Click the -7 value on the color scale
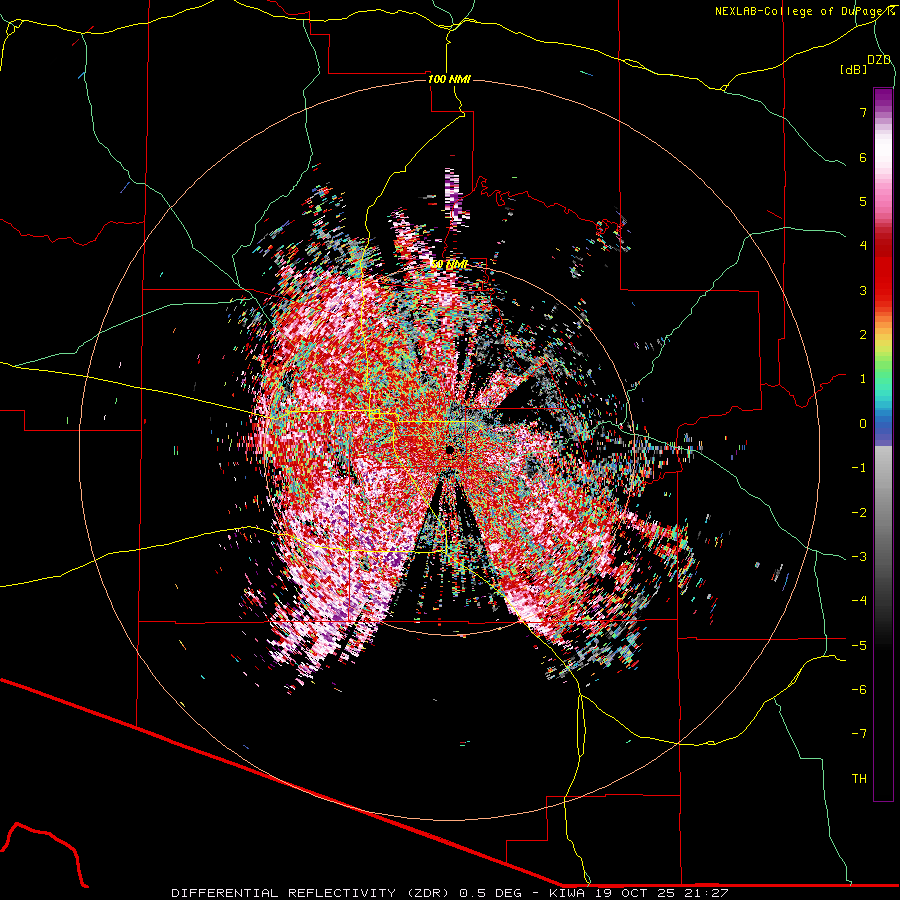The height and width of the screenshot is (900, 900). [859, 734]
